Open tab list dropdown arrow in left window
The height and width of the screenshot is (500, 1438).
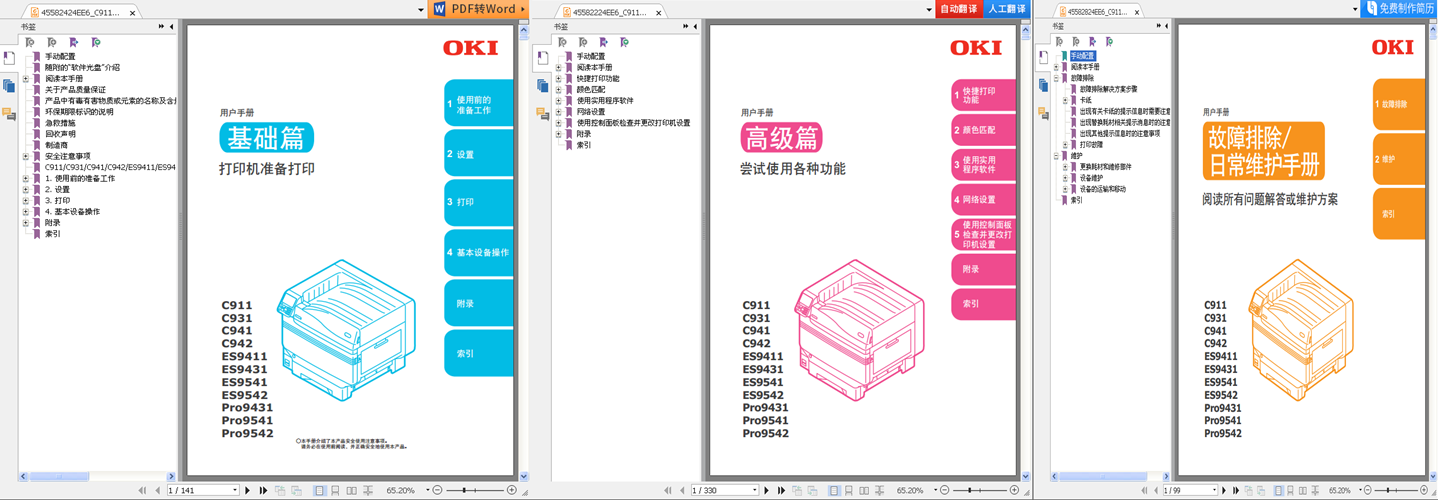[421, 11]
